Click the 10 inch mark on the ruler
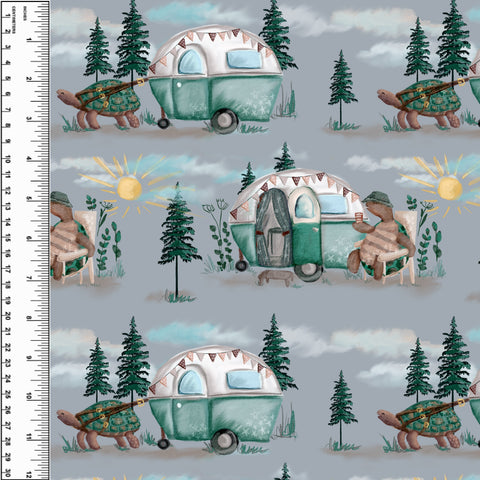Screen dimensions: 480x480 (x=29, y=397)
